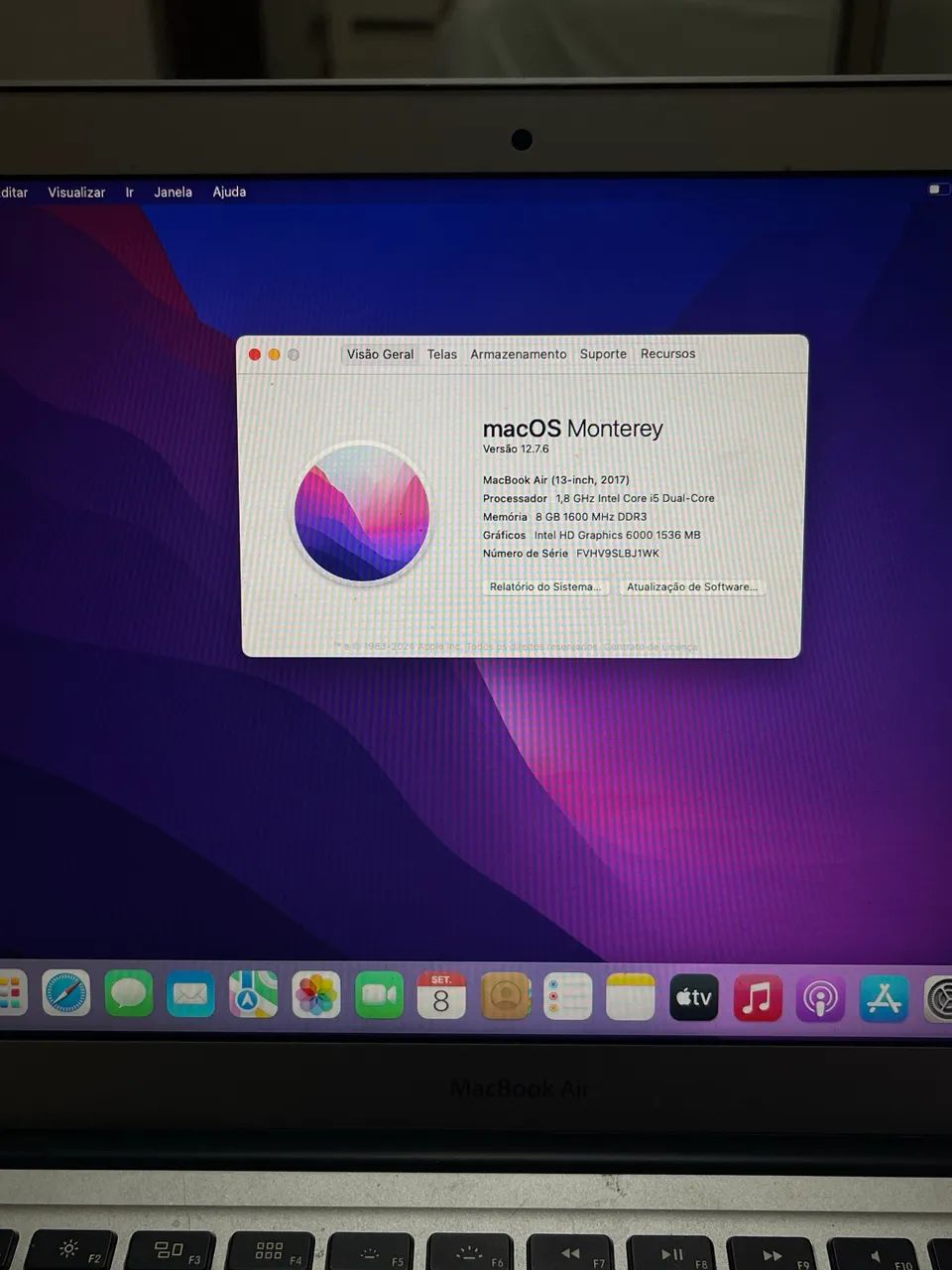The height and width of the screenshot is (1270, 952).
Task: Open Podcasts app in the Dock
Action: [x=820, y=998]
